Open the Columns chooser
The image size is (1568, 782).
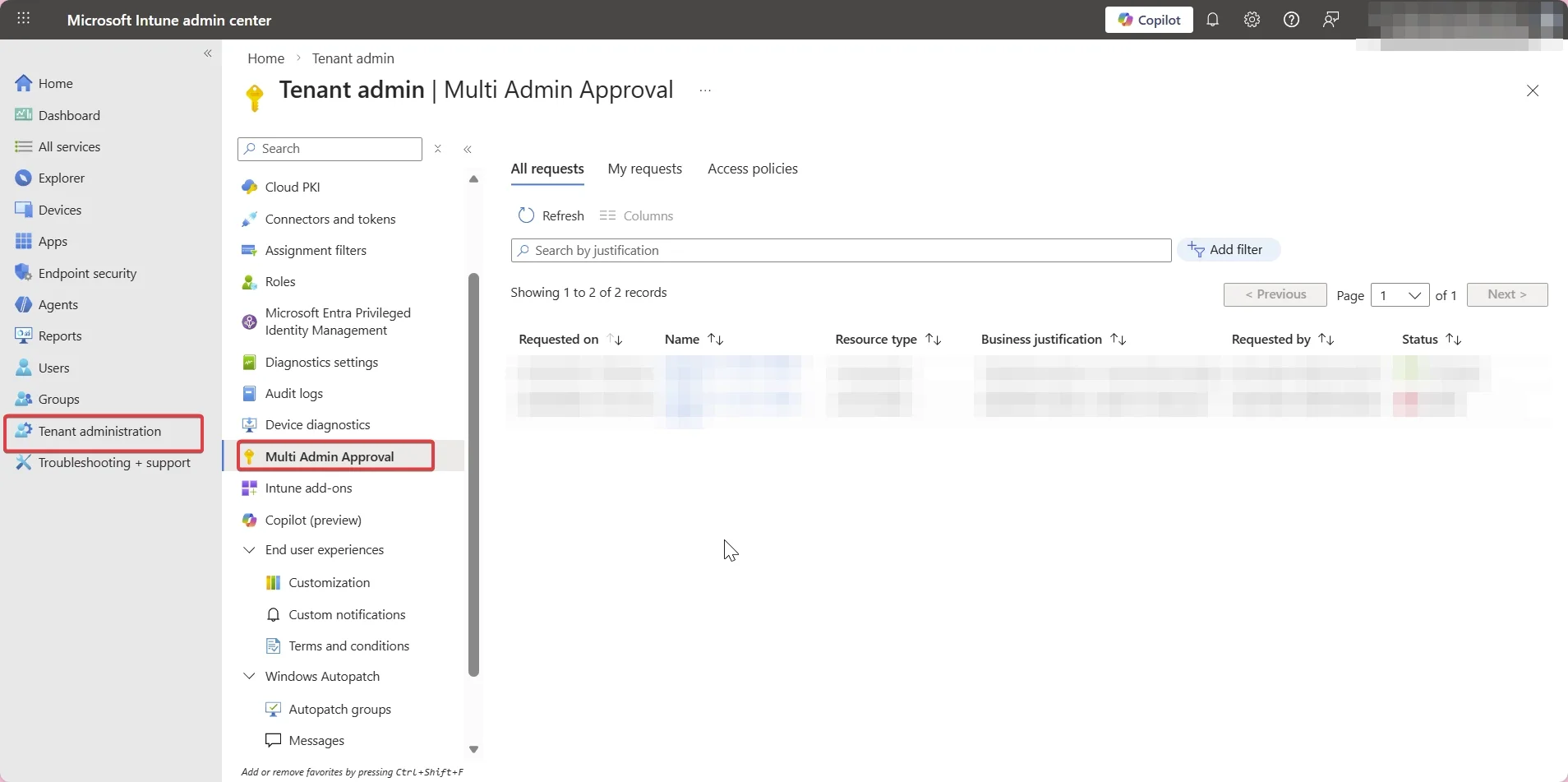coord(636,215)
